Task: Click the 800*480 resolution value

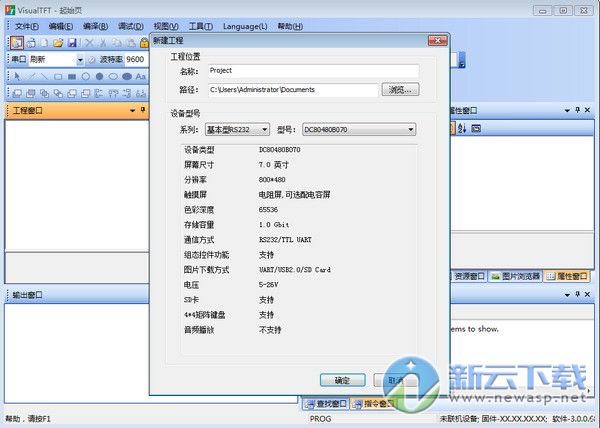Action: point(272,180)
